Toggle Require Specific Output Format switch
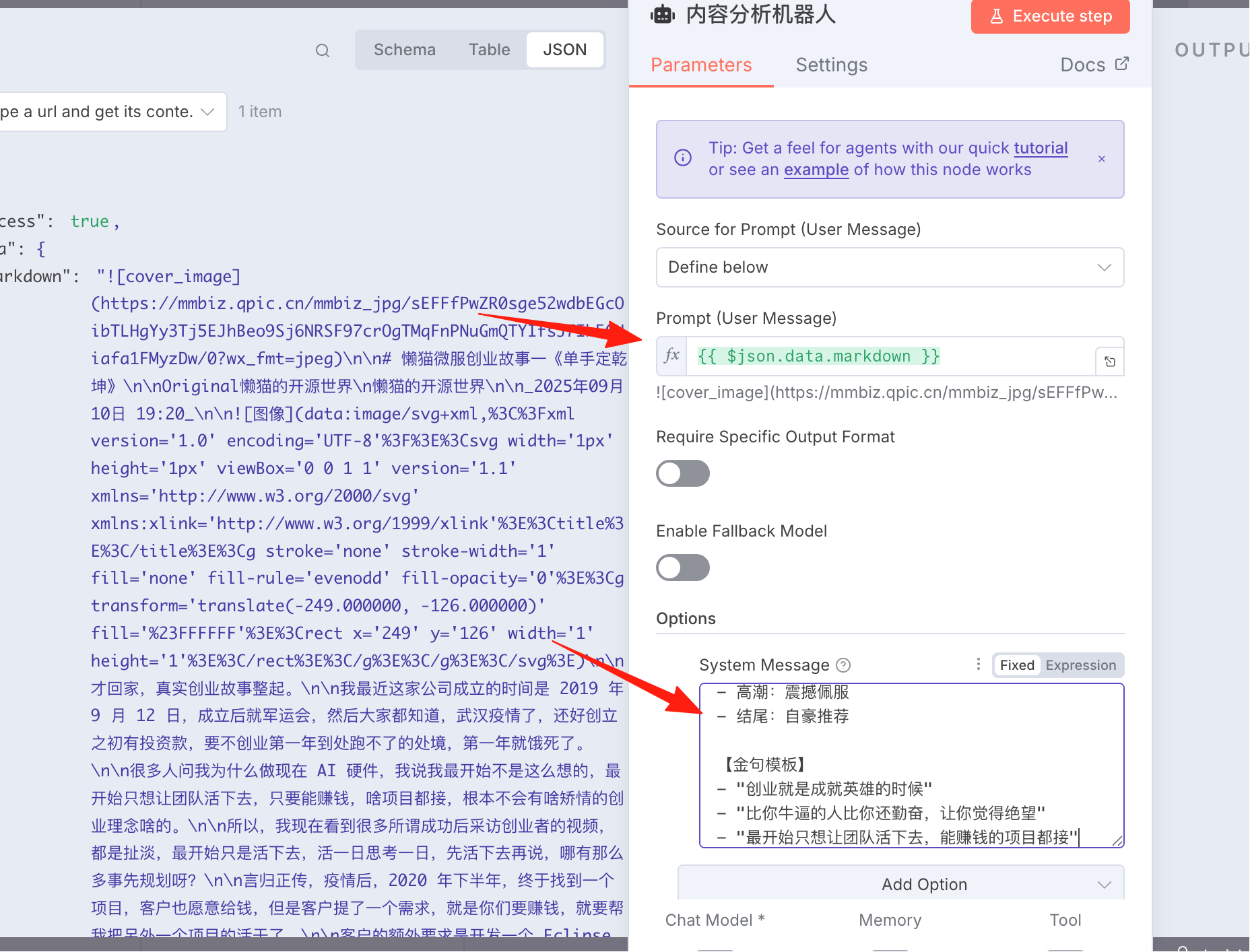1250x952 pixels. 683,473
